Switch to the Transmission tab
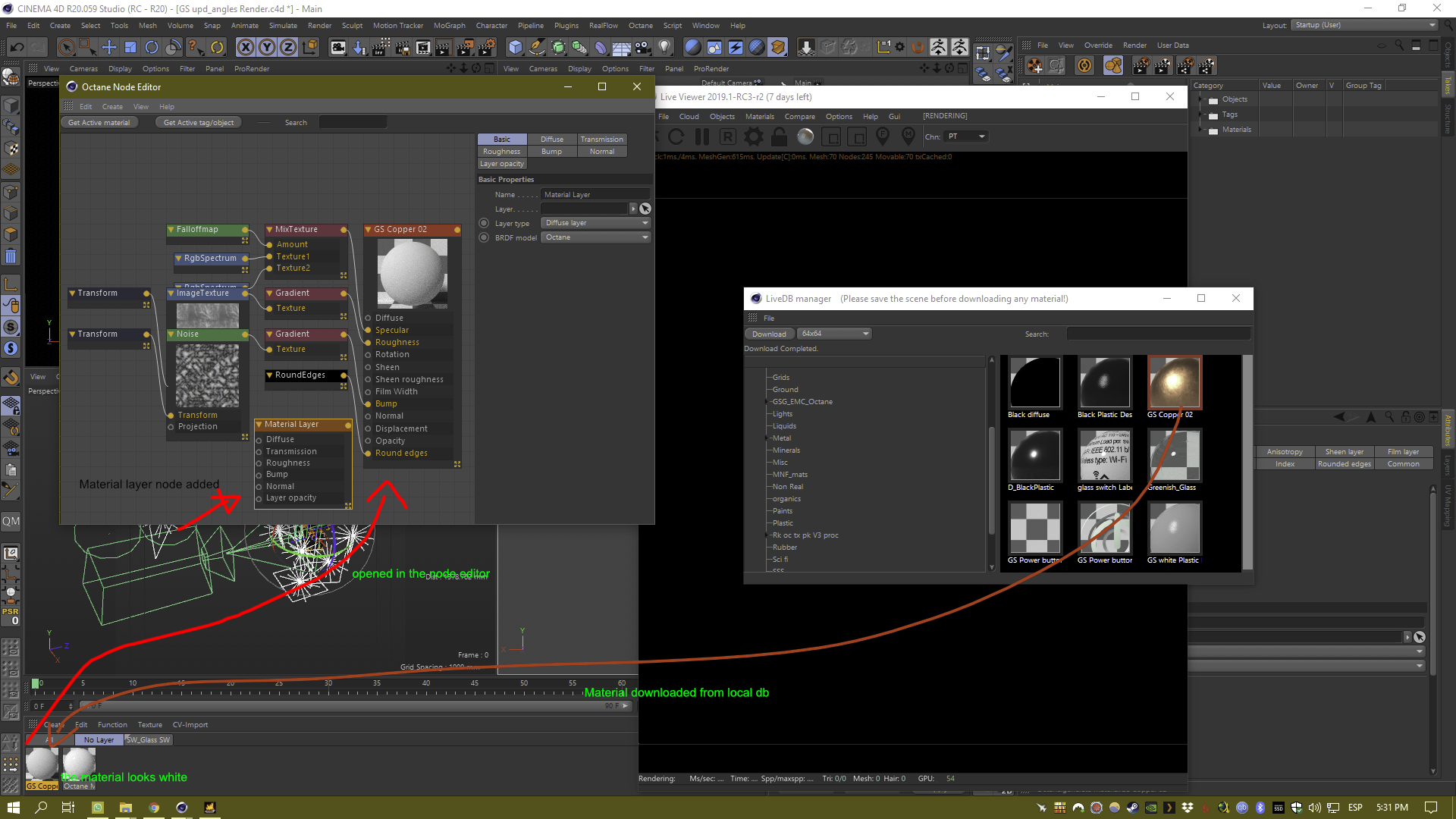This screenshot has width=1456, height=819. (601, 139)
